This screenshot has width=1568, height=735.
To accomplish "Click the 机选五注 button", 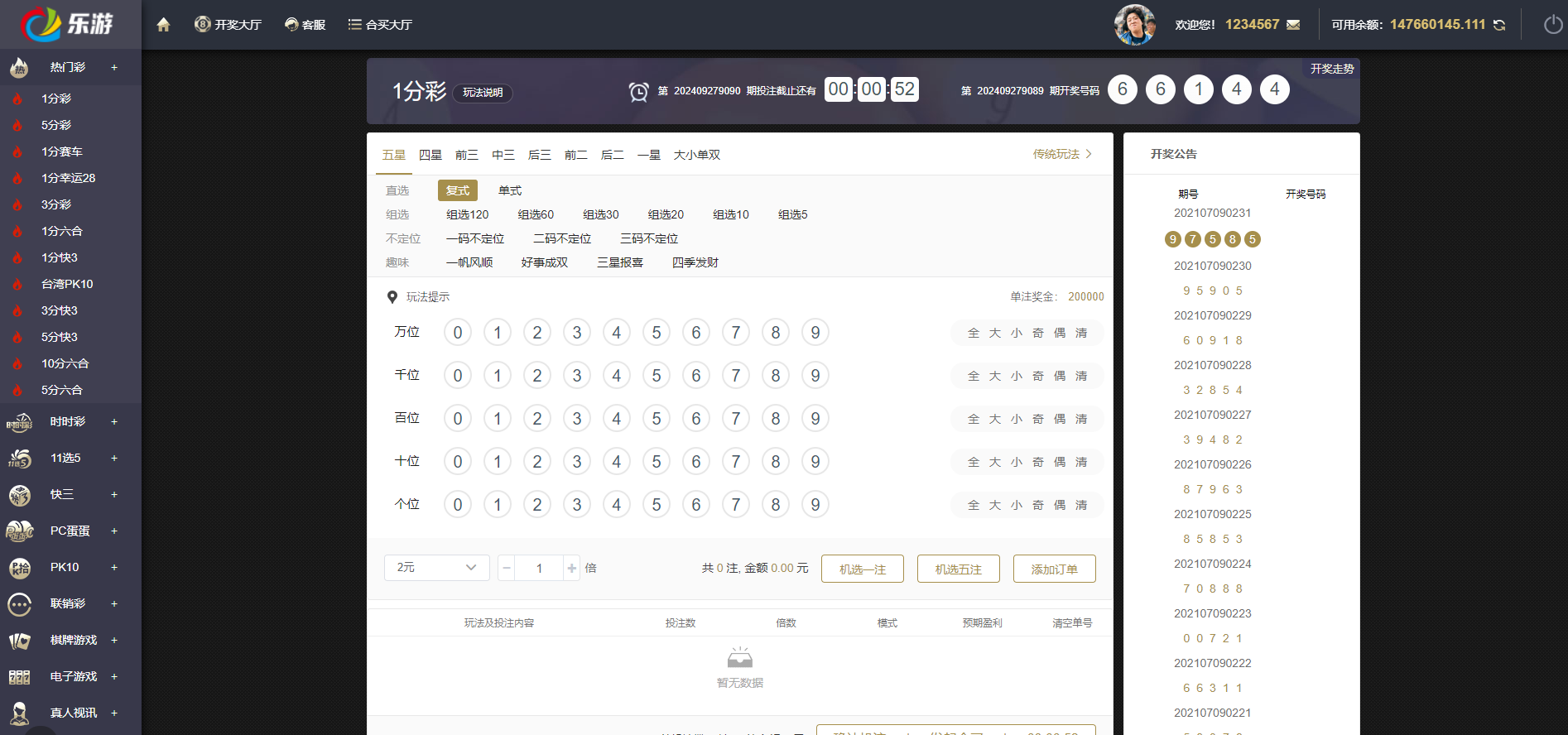I will (x=958, y=569).
